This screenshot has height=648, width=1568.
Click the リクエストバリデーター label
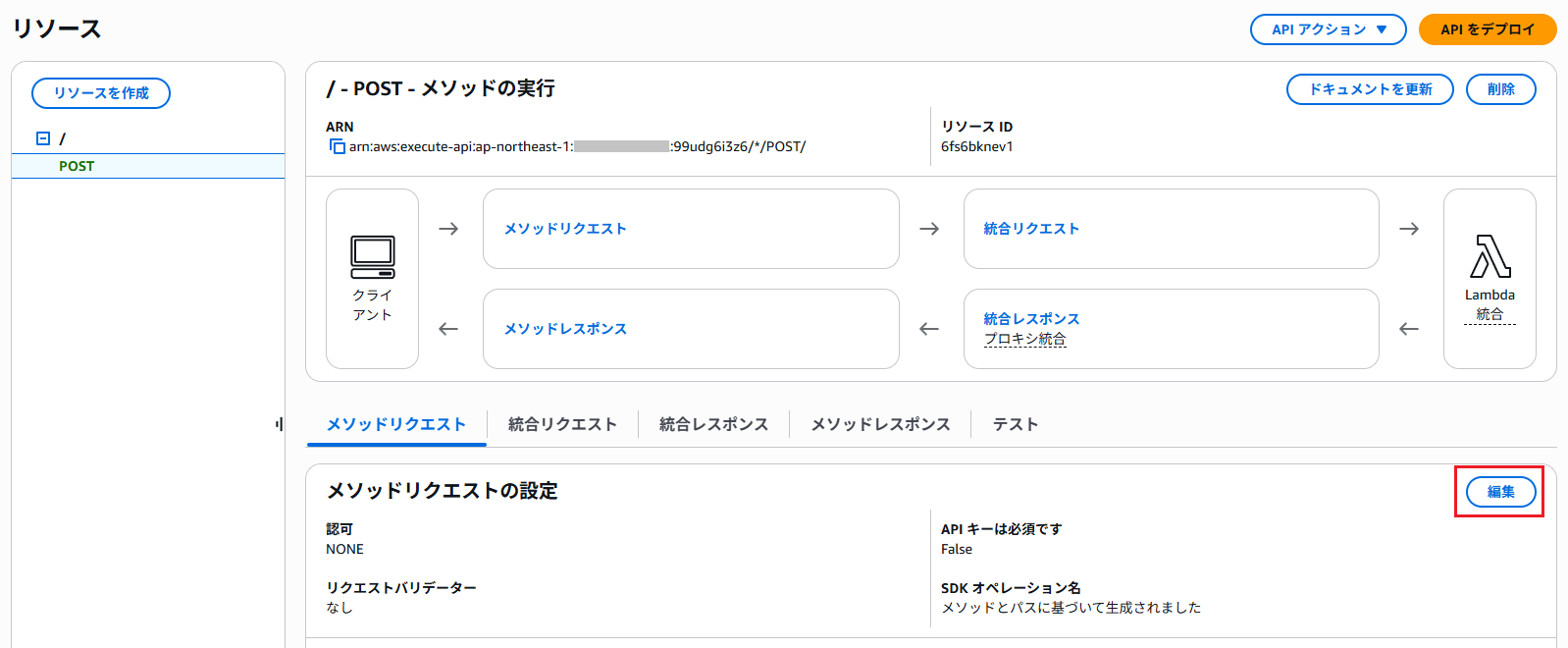point(401,588)
